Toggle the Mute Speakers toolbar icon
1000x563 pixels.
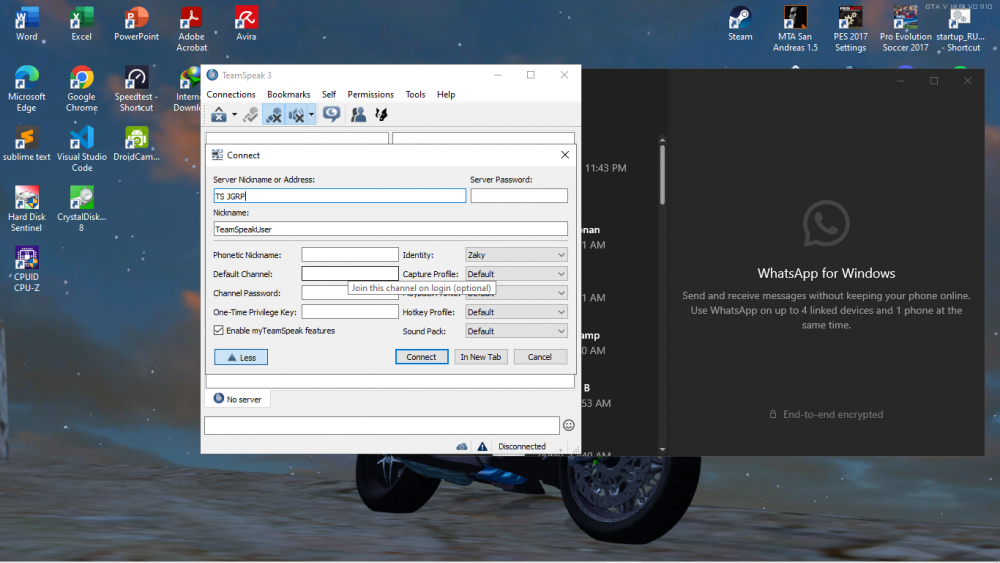(296, 115)
